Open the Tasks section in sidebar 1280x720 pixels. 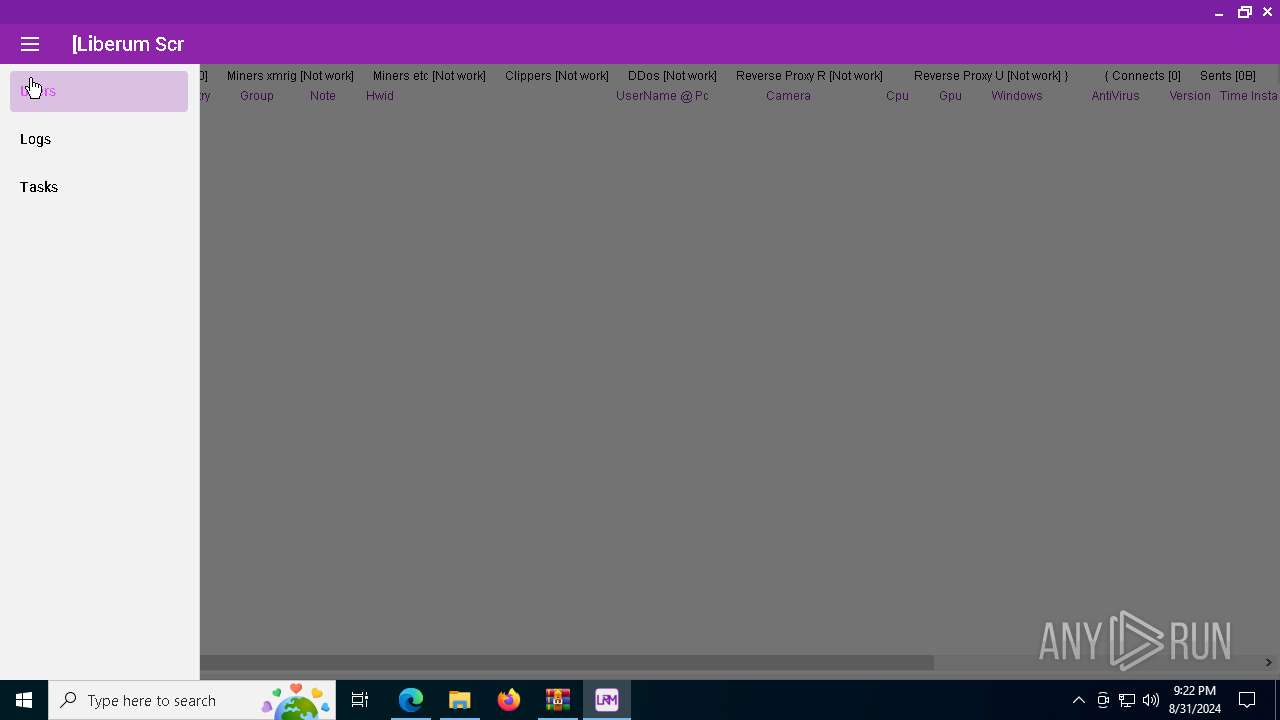tap(98, 187)
